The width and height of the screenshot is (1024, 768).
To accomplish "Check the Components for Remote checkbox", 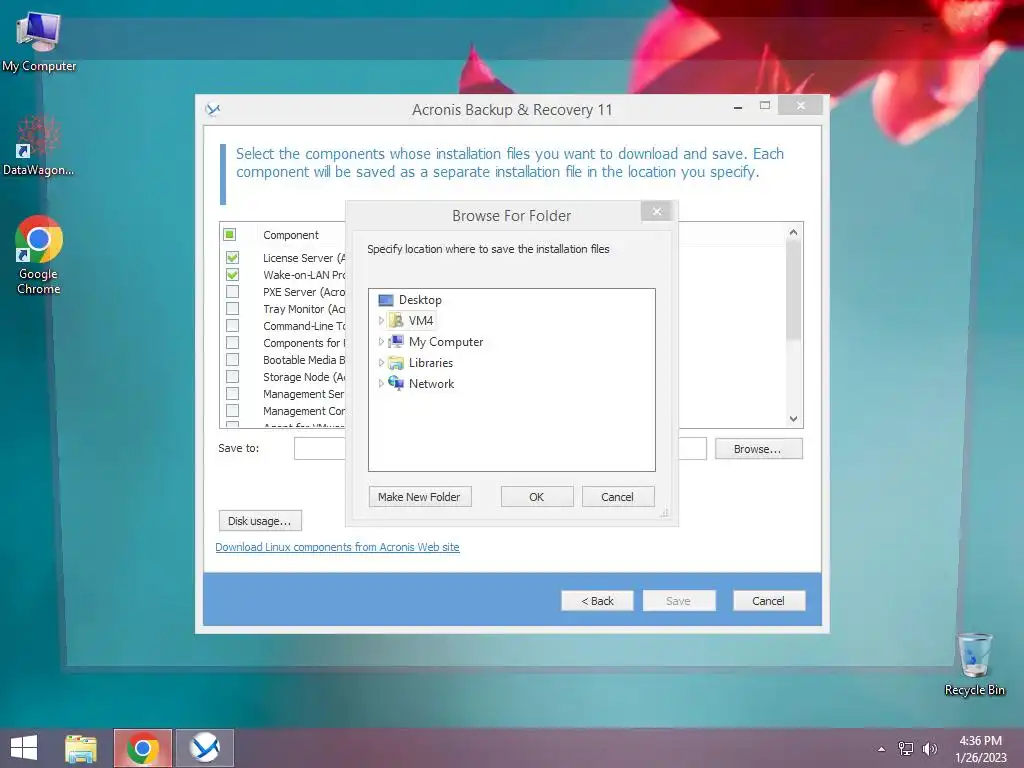I will coord(232,342).
